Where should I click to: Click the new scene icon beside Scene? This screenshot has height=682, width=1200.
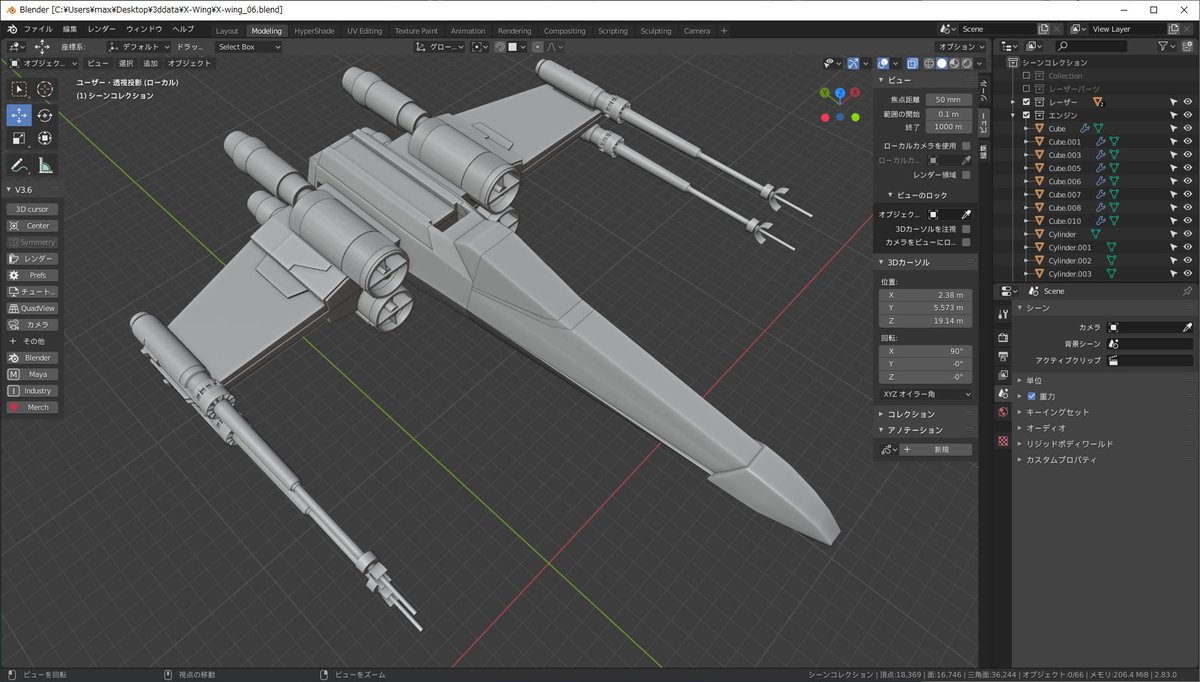point(1044,30)
